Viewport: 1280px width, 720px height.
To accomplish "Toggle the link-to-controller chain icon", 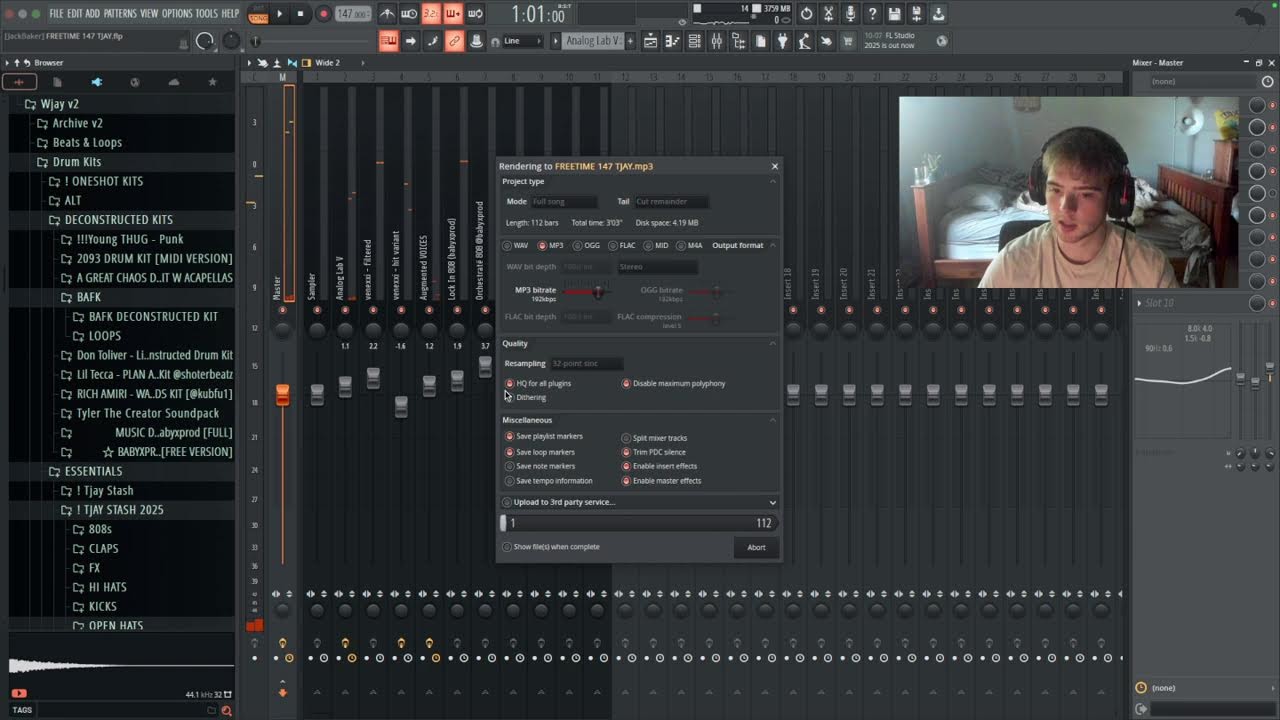I will 454,41.
